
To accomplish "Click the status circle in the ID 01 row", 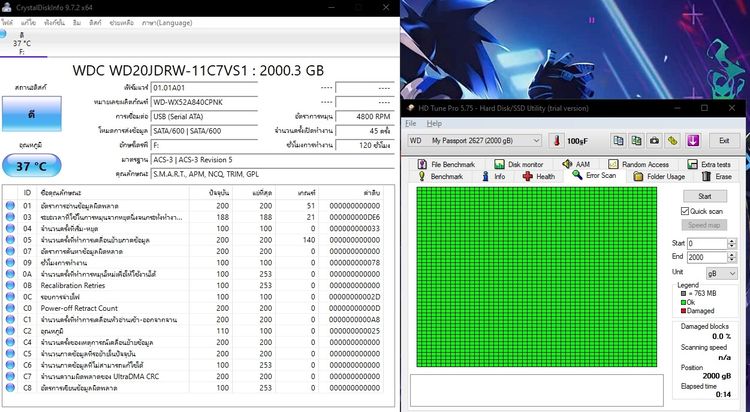I will click(x=10, y=206).
